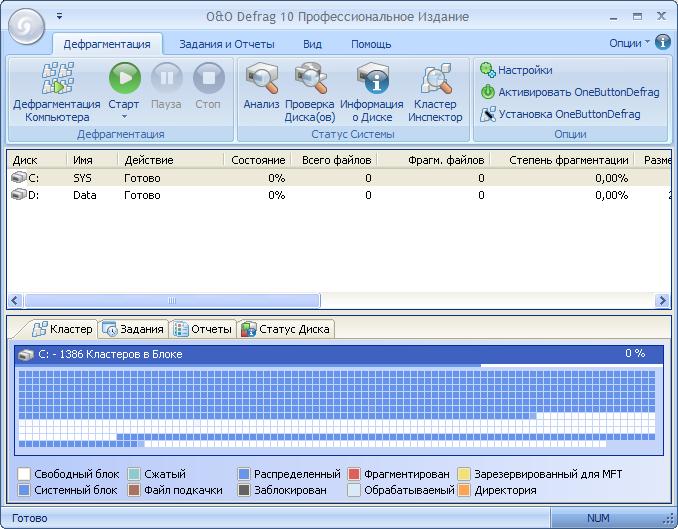Click the Файл подкачки legend swatch

click(134, 490)
